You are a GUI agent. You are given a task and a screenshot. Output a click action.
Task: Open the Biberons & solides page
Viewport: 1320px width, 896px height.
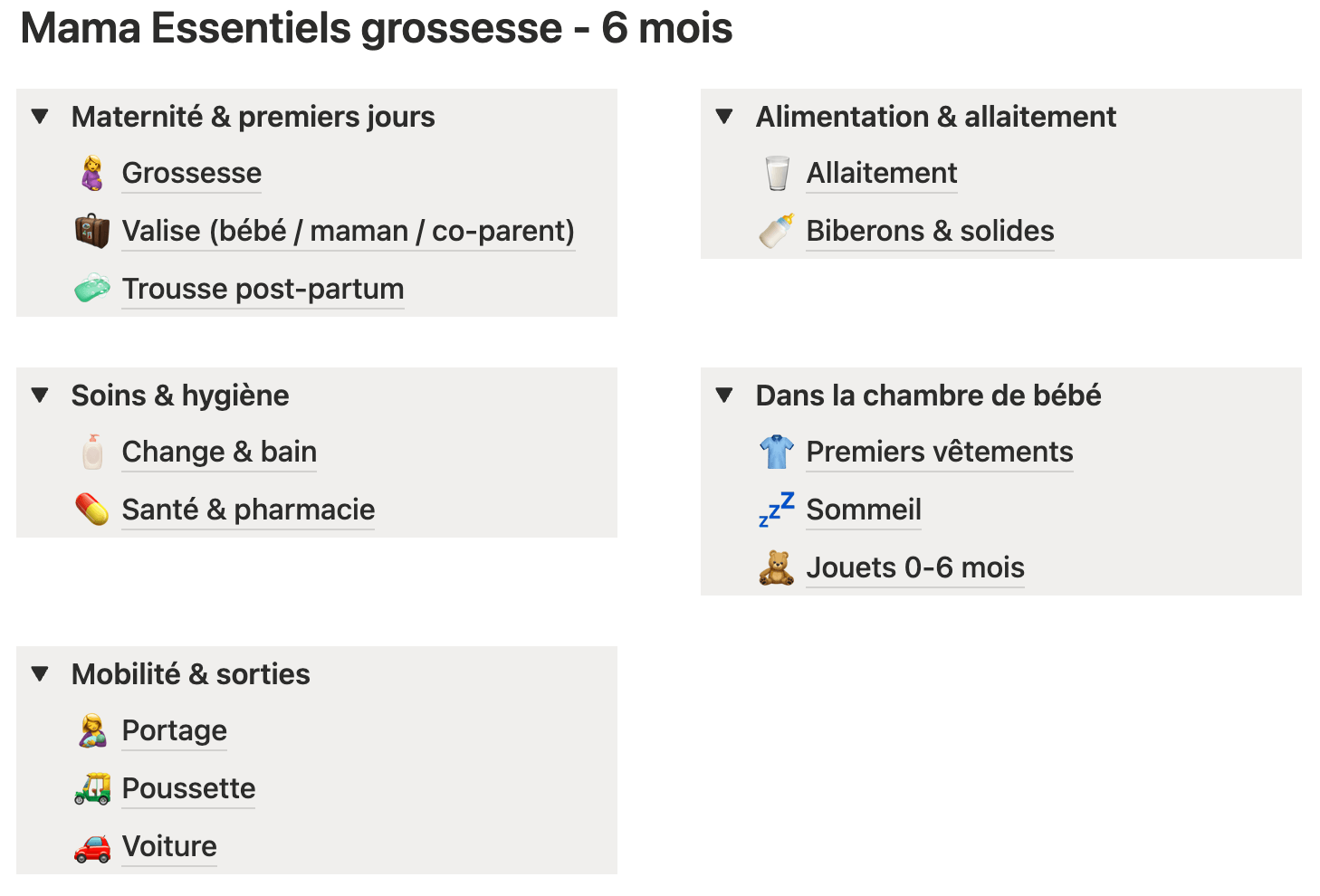930,231
